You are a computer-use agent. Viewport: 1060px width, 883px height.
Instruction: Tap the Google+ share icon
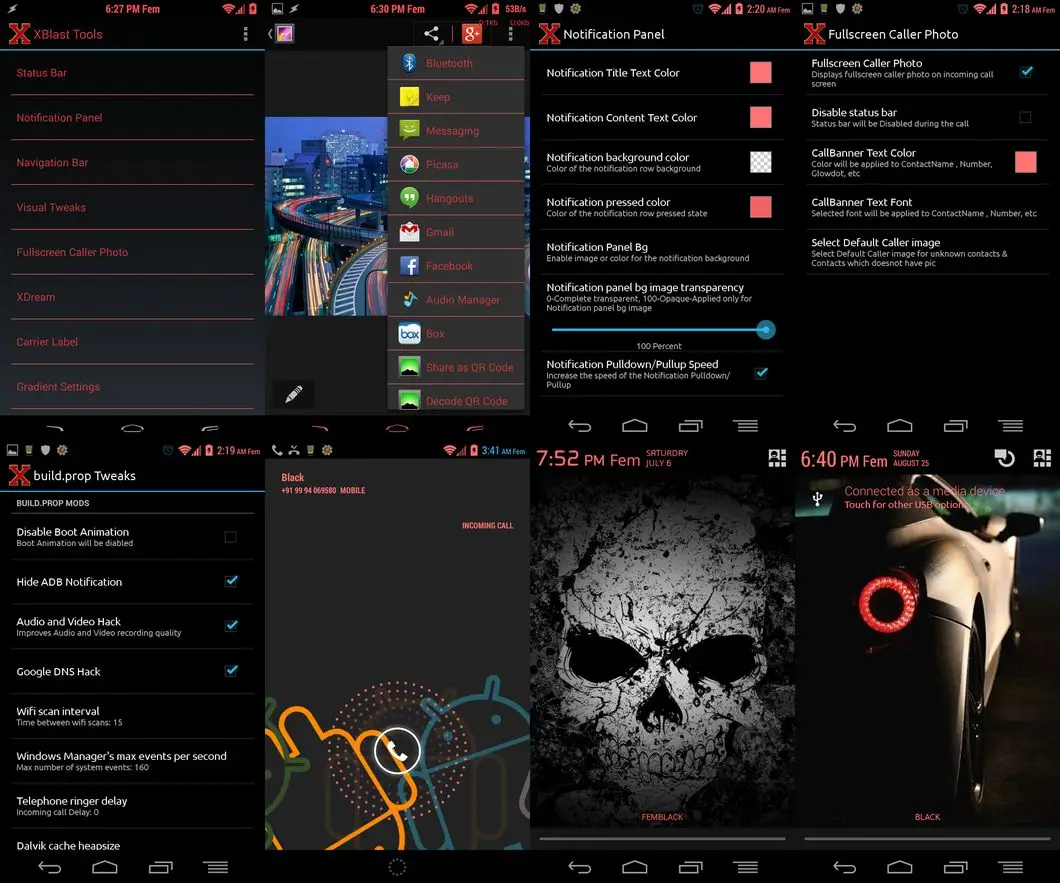(x=471, y=34)
